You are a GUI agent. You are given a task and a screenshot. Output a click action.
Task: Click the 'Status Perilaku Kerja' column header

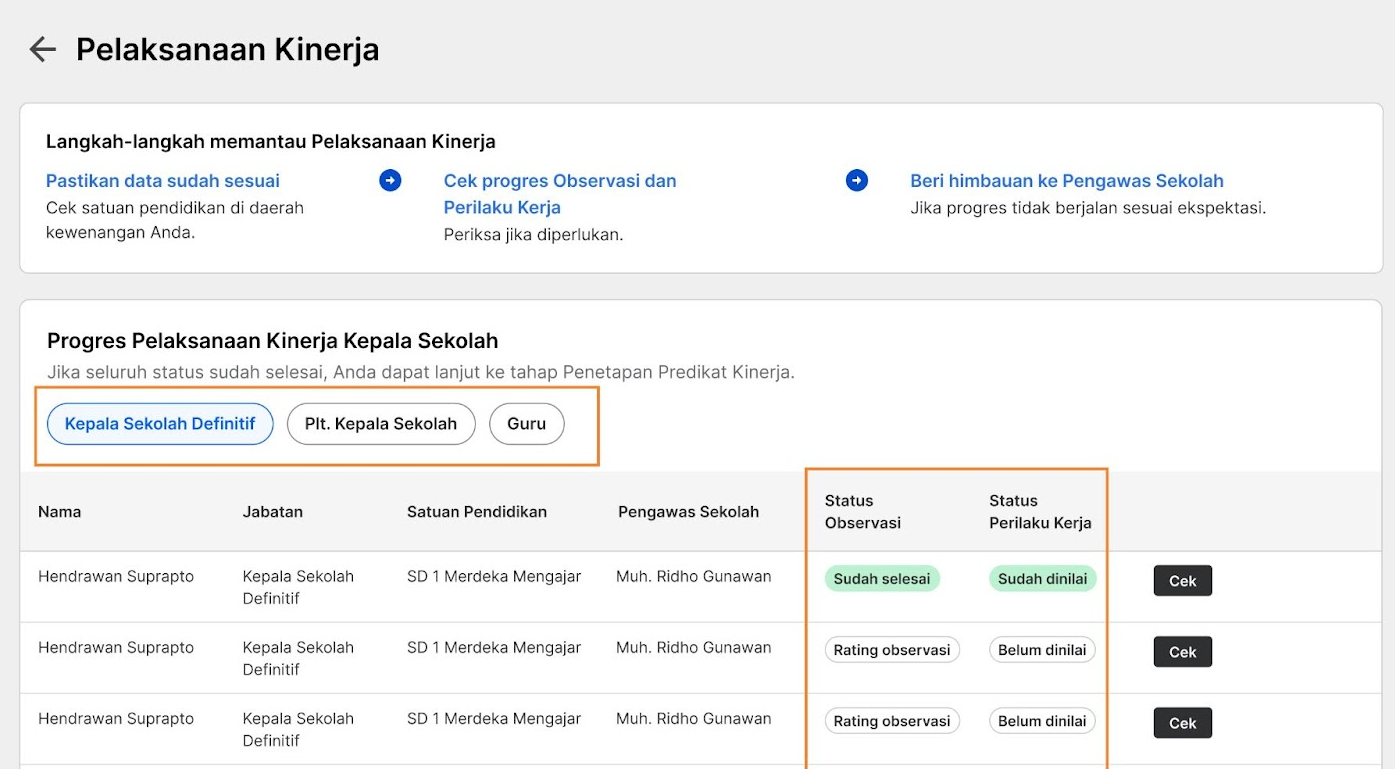[1041, 512]
